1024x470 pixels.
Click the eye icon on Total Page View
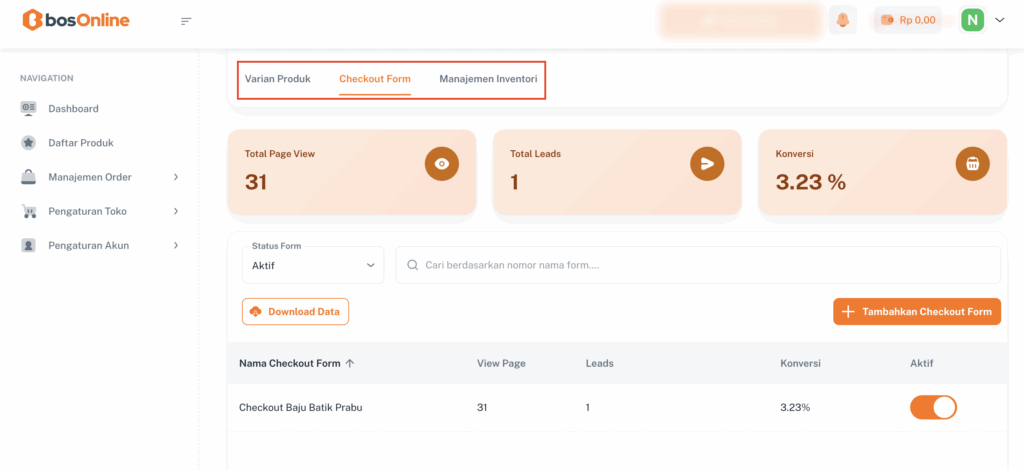pyautogui.click(x=442, y=164)
